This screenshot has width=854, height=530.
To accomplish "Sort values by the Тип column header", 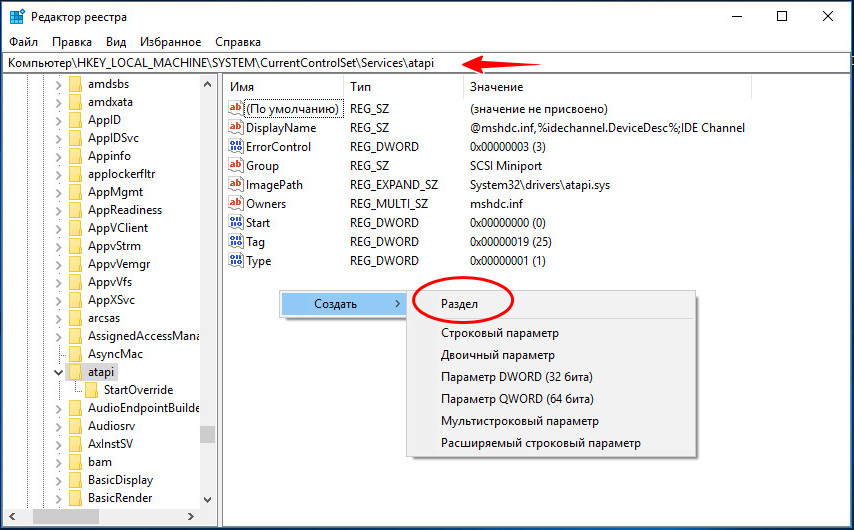I will click(404, 87).
